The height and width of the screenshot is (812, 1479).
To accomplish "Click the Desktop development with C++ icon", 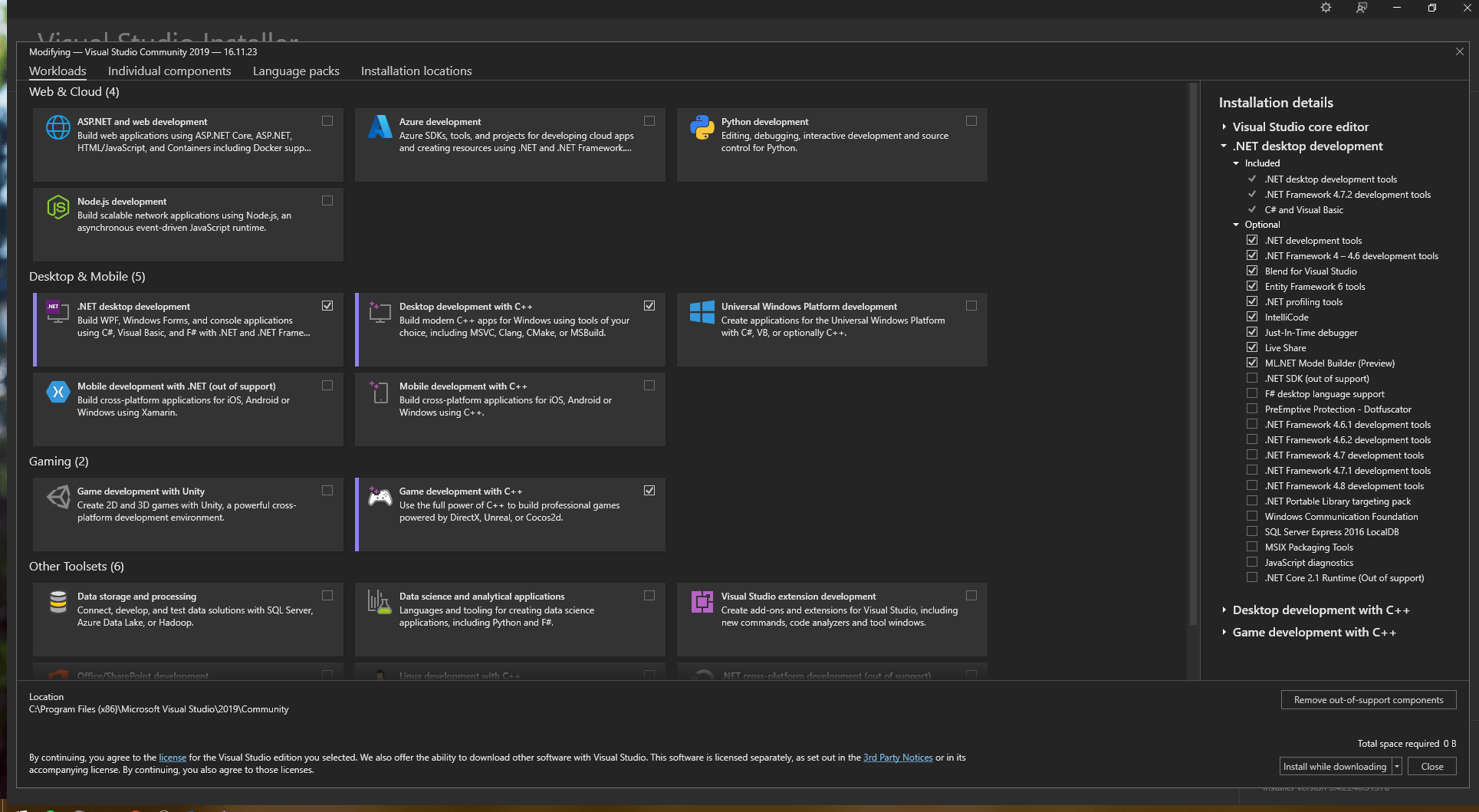I will click(380, 311).
